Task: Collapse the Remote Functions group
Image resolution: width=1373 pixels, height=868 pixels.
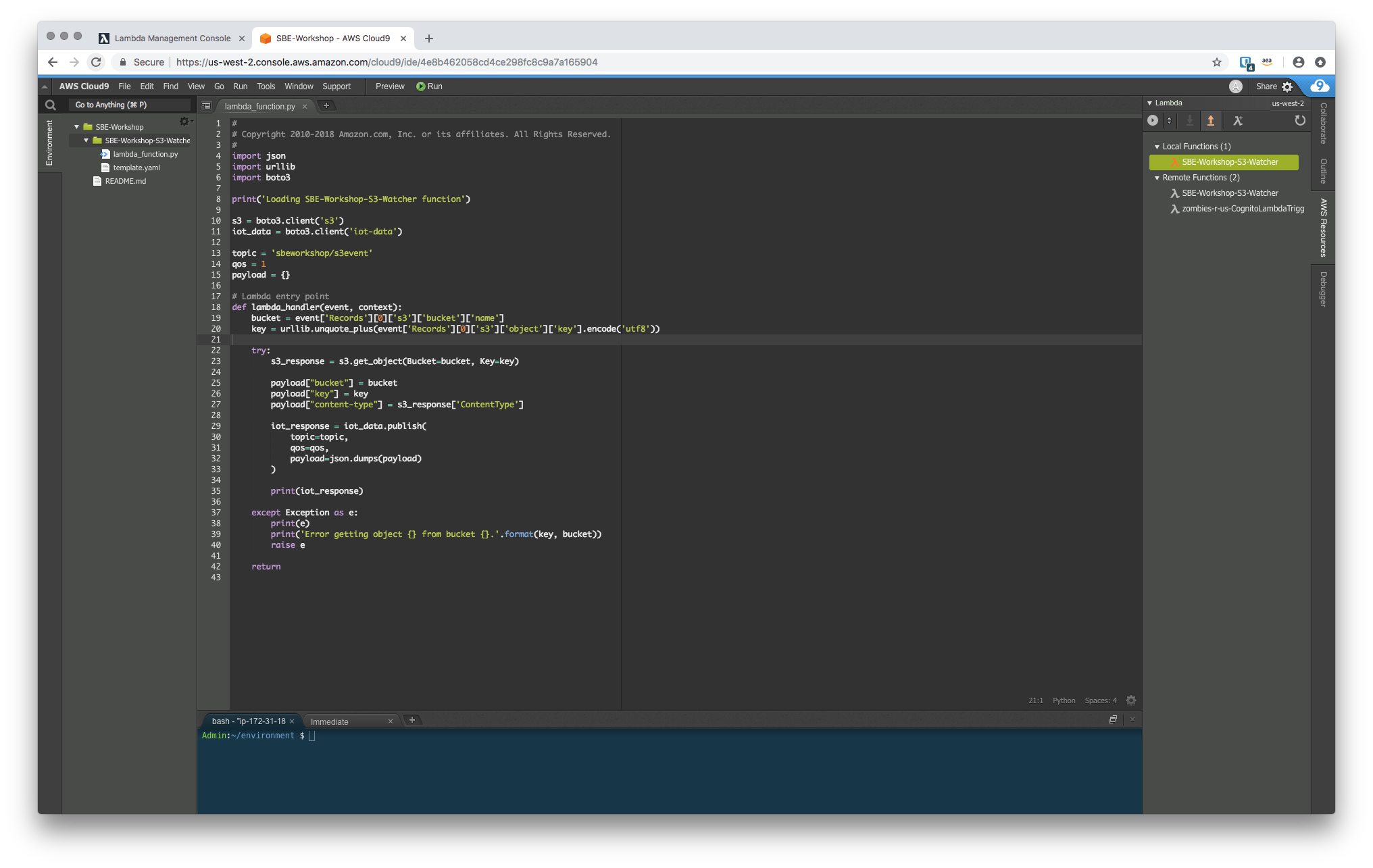Action: pos(1157,178)
